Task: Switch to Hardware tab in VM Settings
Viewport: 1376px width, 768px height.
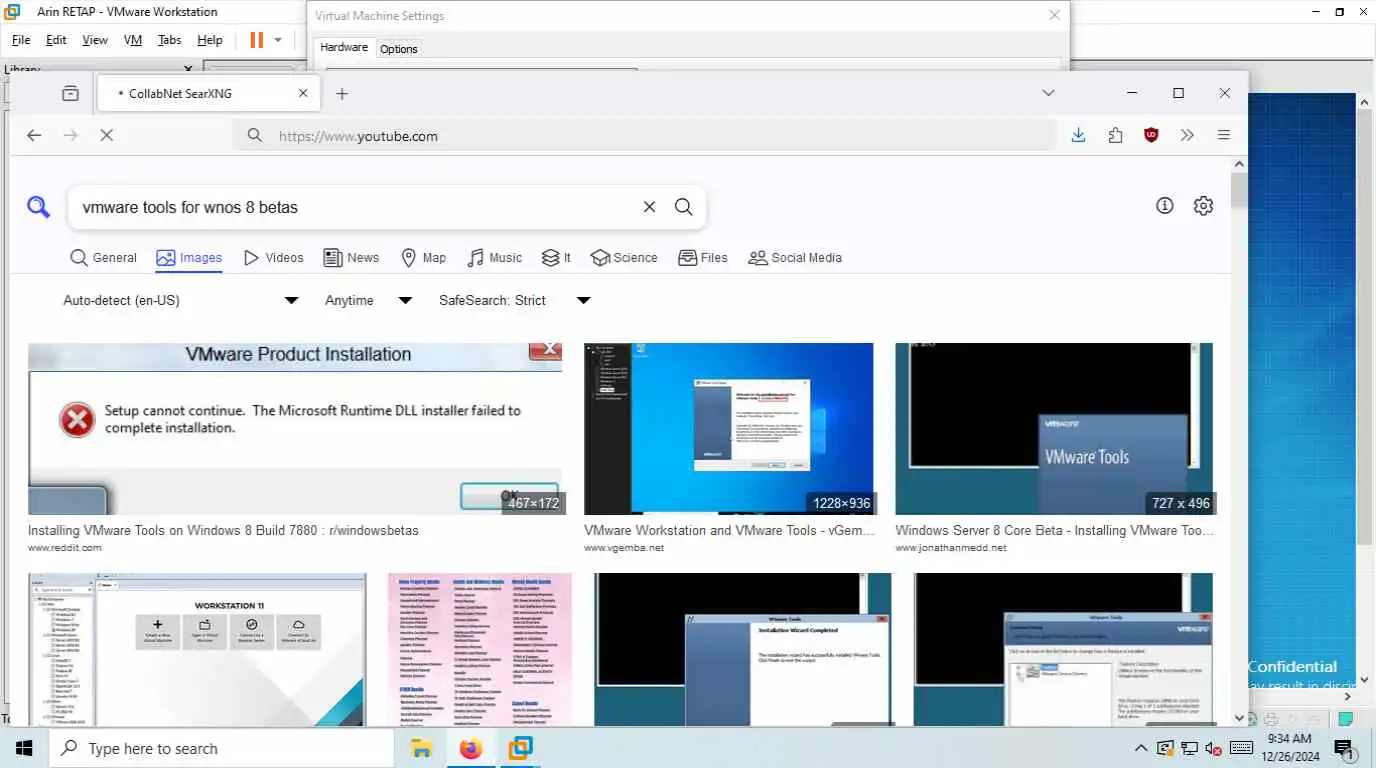Action: tap(344, 47)
